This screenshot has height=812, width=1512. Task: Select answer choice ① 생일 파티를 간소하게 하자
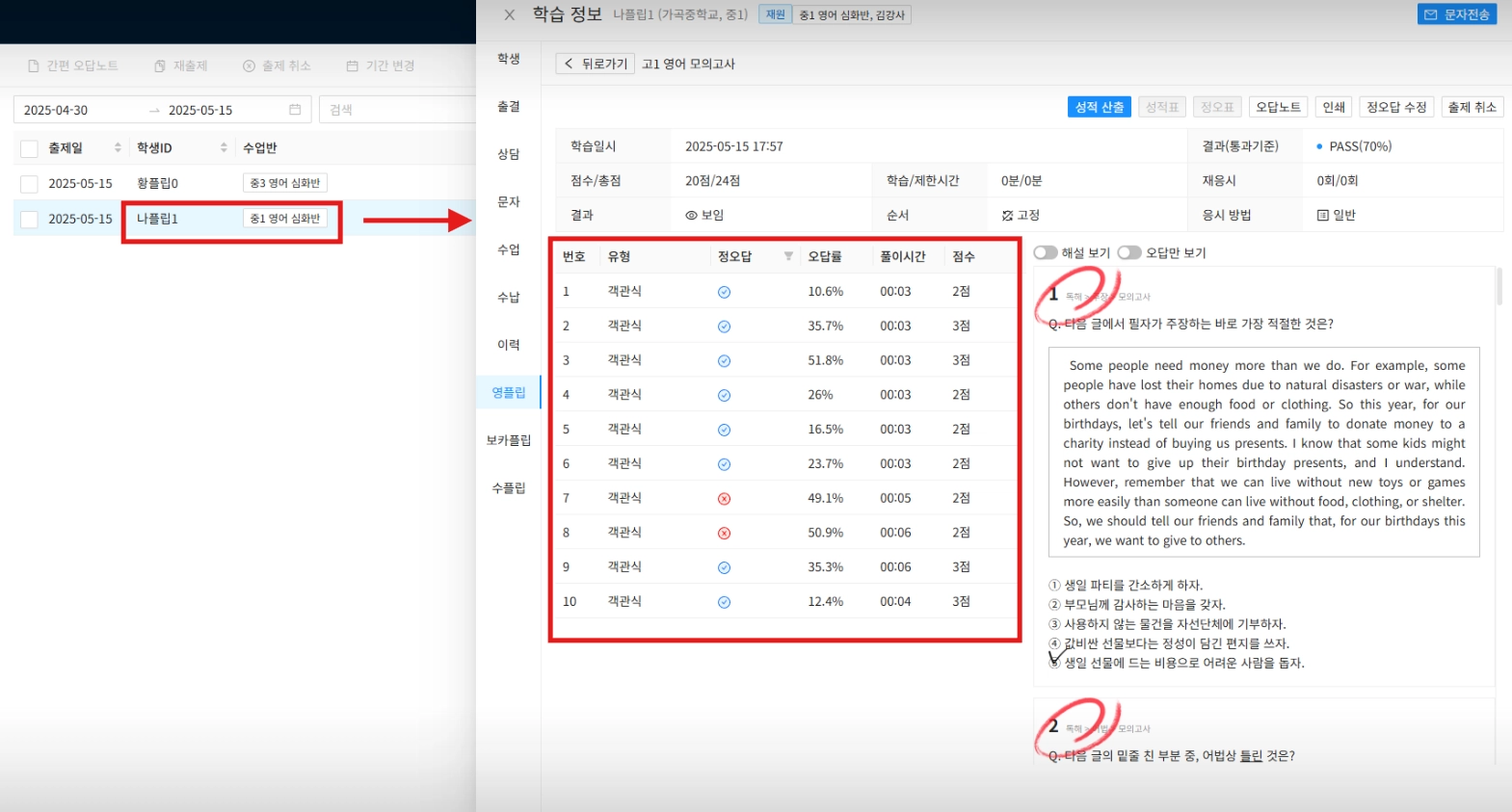point(1126,585)
